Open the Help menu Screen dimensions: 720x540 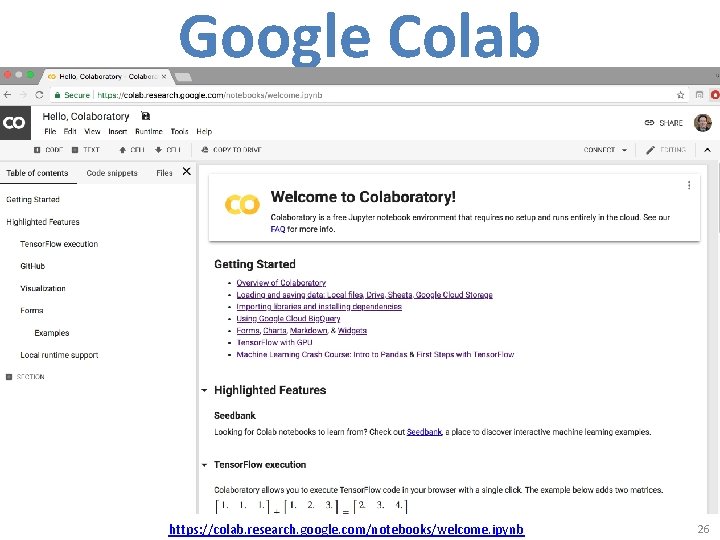click(204, 131)
